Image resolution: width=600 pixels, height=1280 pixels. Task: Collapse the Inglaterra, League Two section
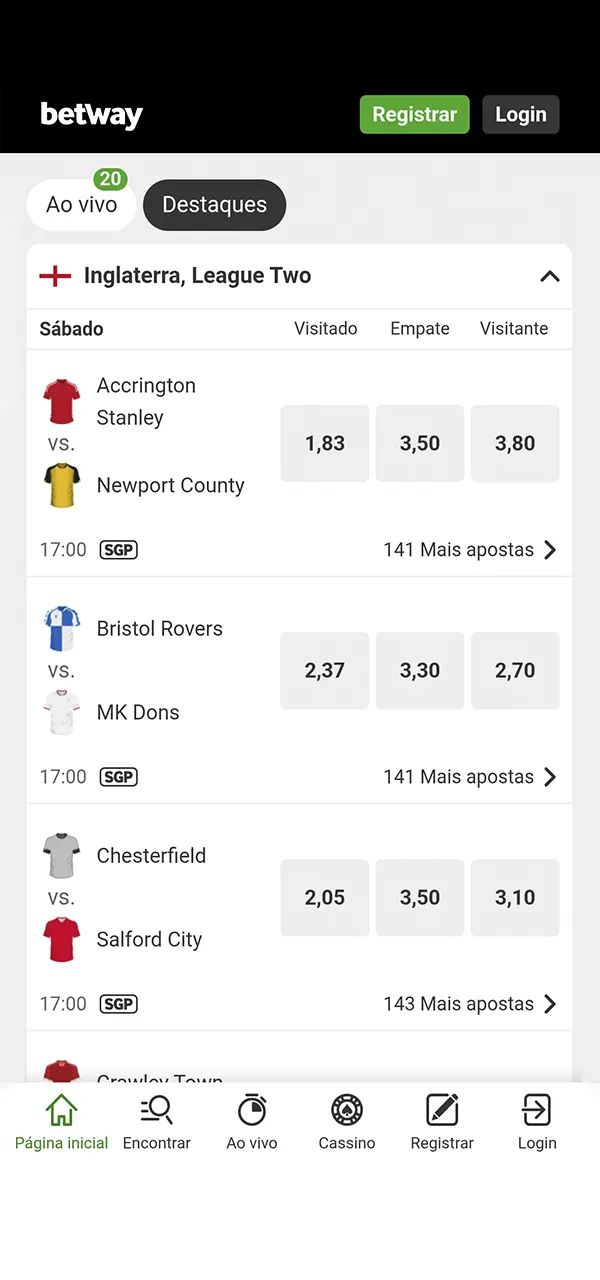549,276
